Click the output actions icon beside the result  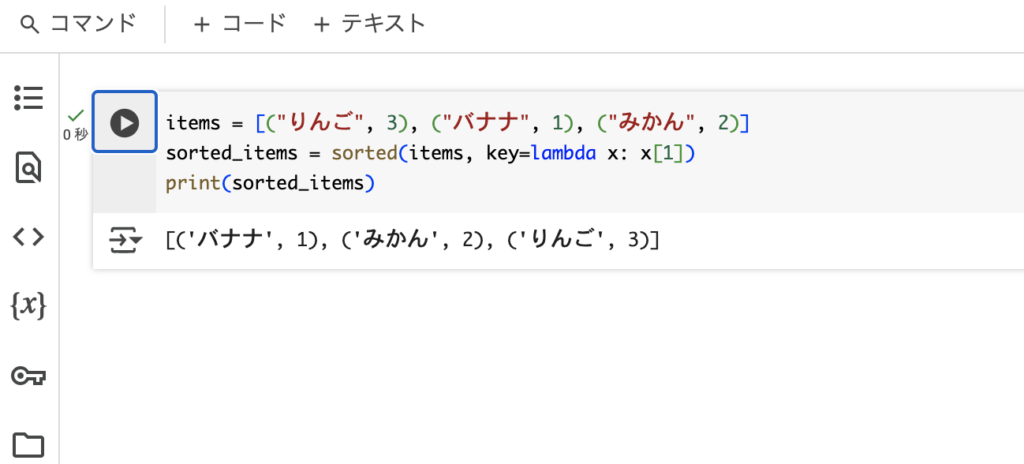125,240
